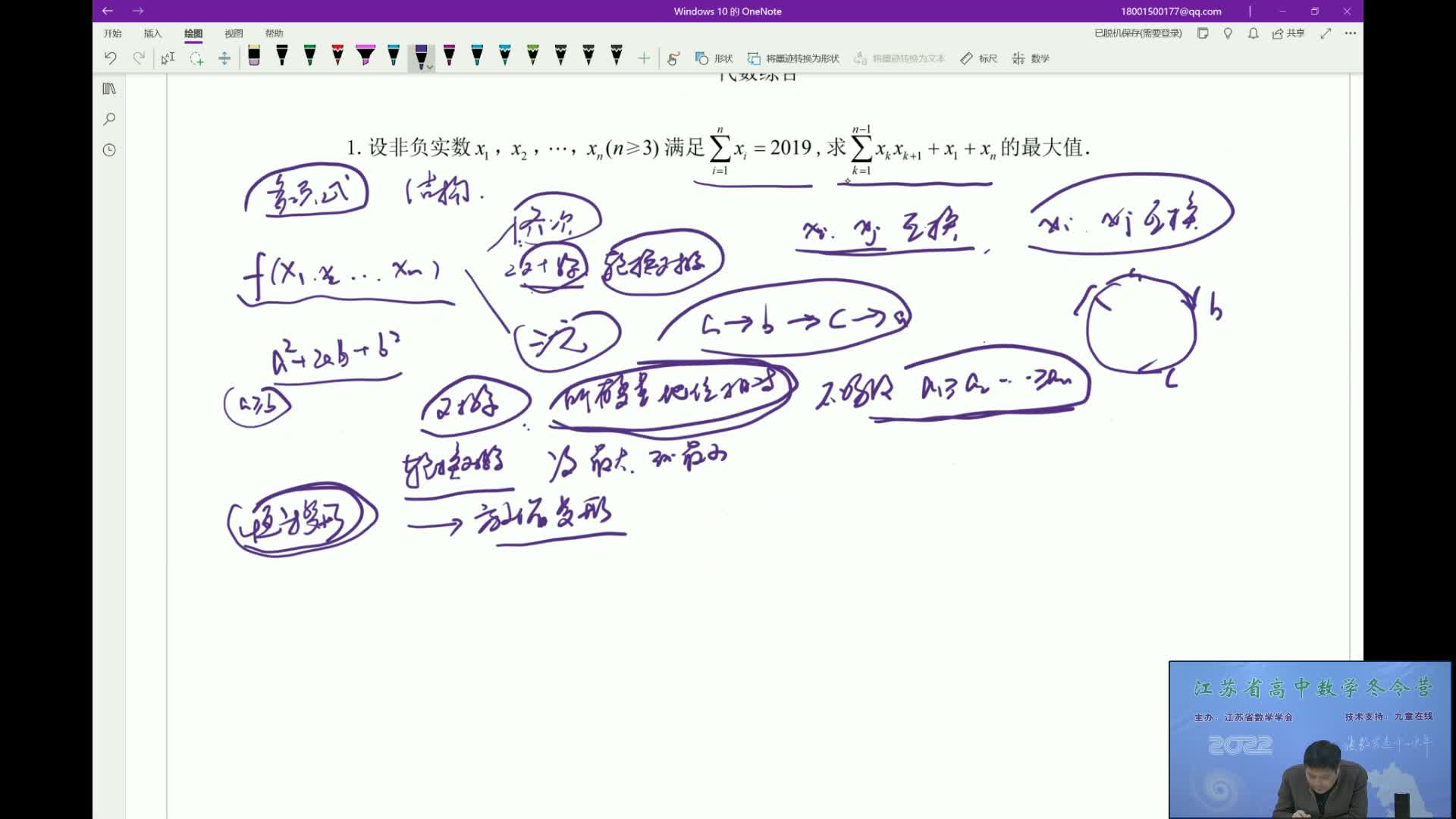Image resolution: width=1456 pixels, height=819 pixels.
Task: Add a new pen with plus icon
Action: pos(644,58)
